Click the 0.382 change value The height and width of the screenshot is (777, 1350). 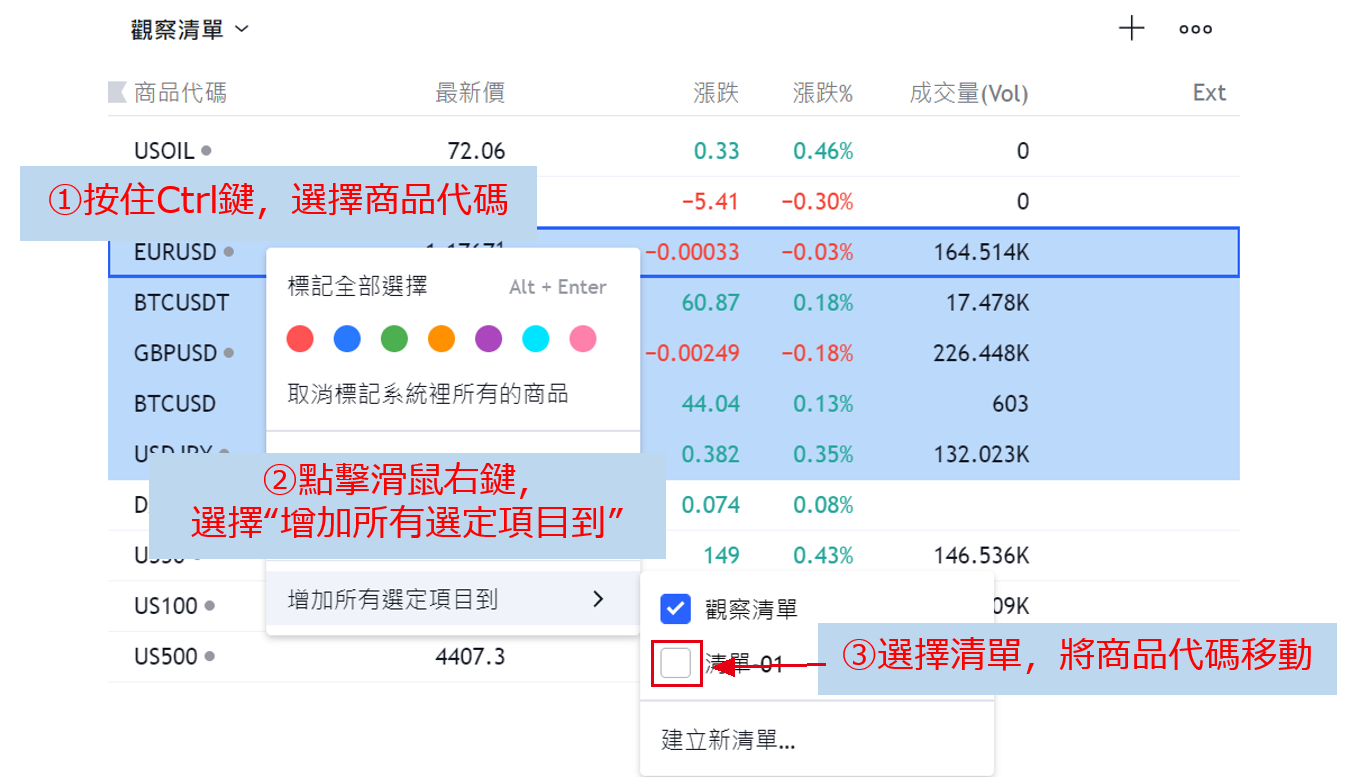pos(710,455)
